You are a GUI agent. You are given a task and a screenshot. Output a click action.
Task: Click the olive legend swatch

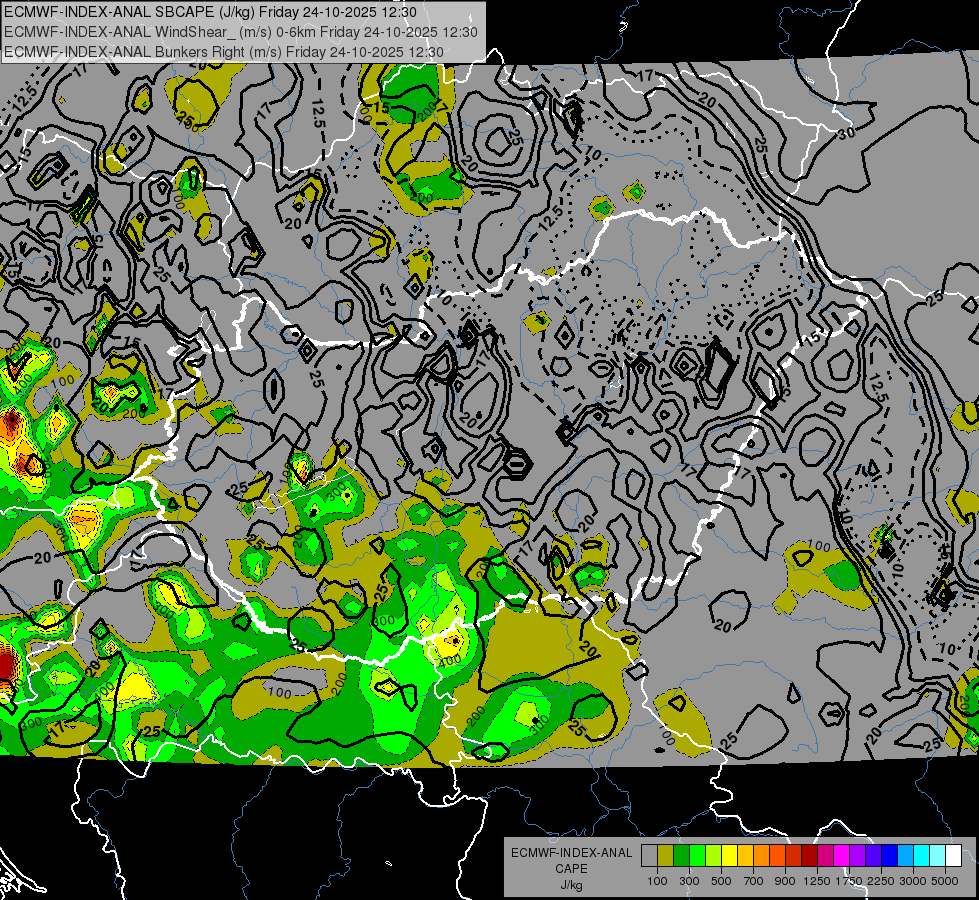[665, 856]
